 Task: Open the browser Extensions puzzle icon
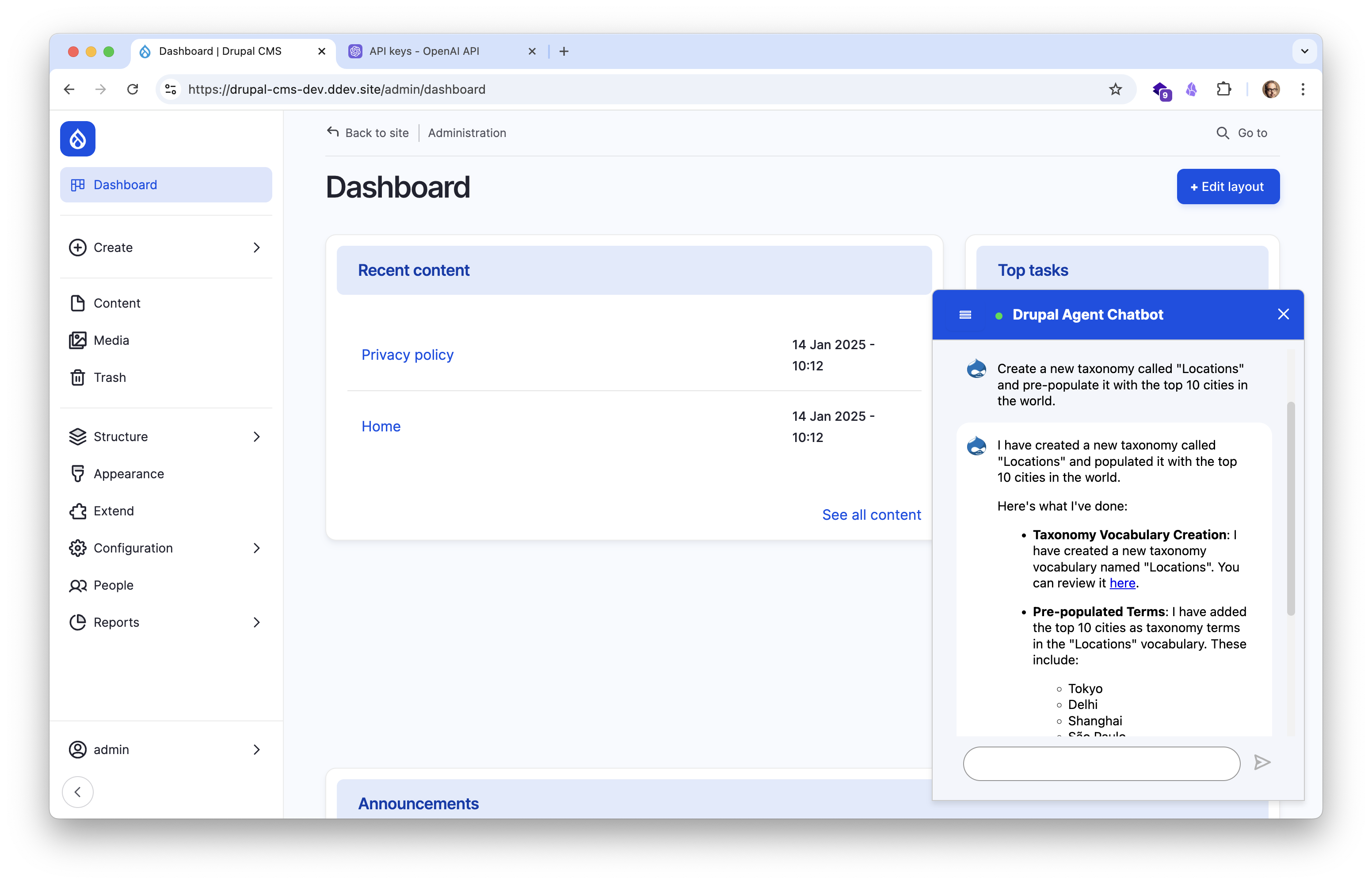[x=1223, y=89]
